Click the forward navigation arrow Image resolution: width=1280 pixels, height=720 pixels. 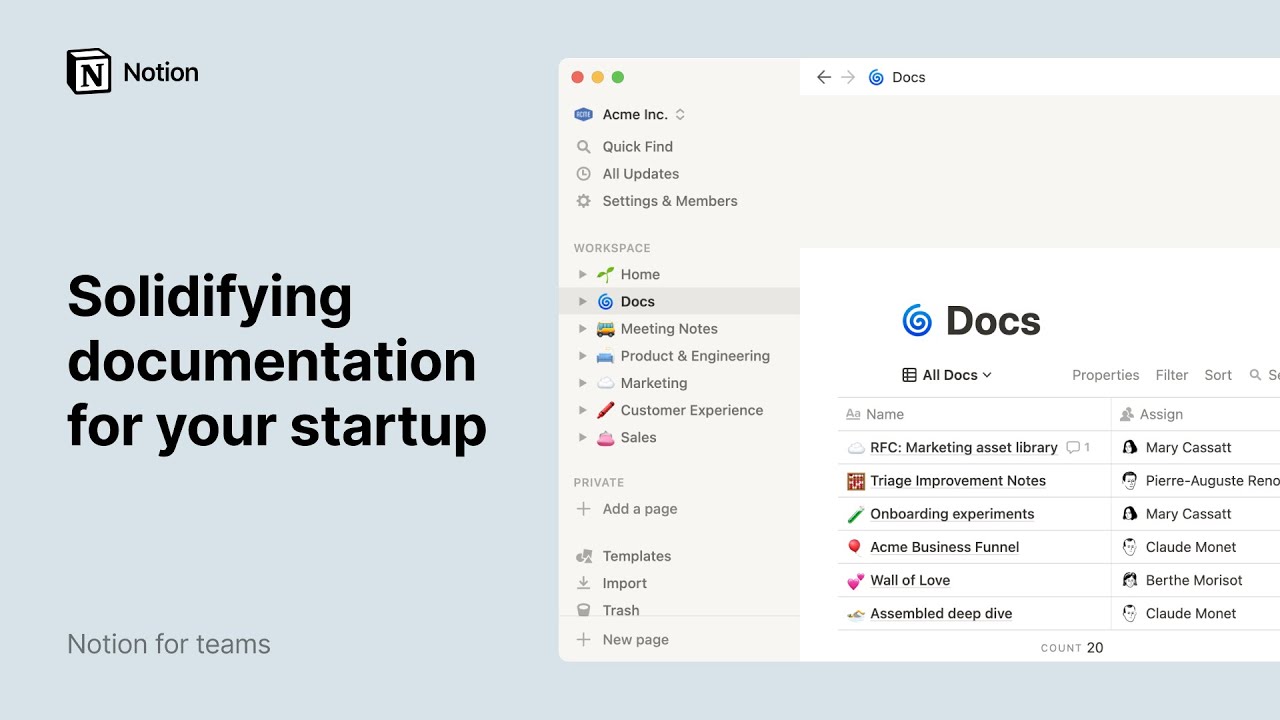tap(848, 77)
